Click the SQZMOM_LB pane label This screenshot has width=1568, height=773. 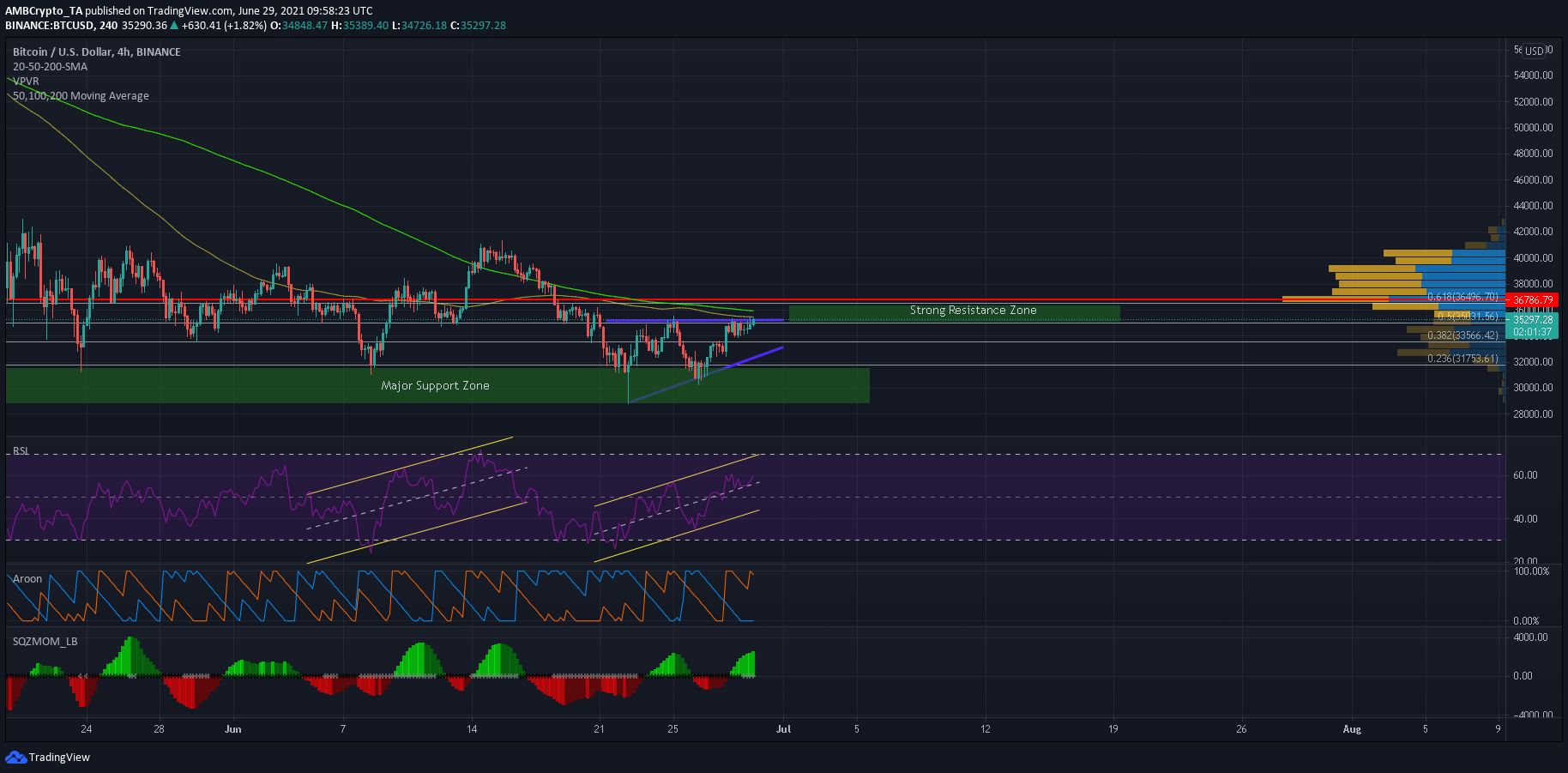tap(45, 641)
